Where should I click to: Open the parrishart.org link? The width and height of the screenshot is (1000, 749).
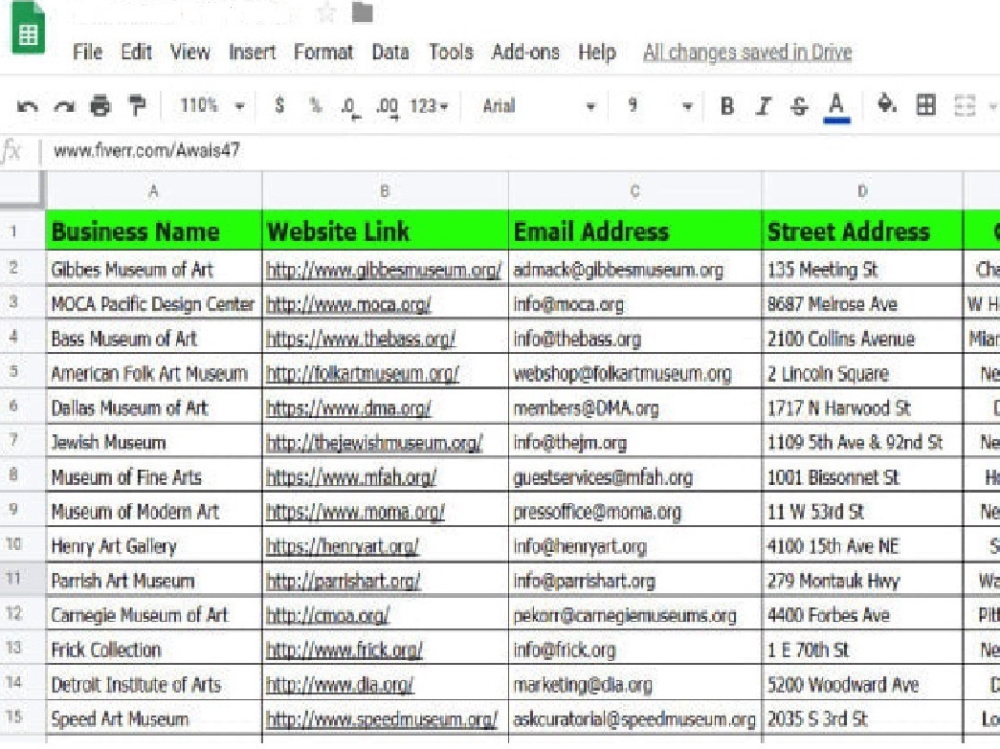(x=343, y=581)
